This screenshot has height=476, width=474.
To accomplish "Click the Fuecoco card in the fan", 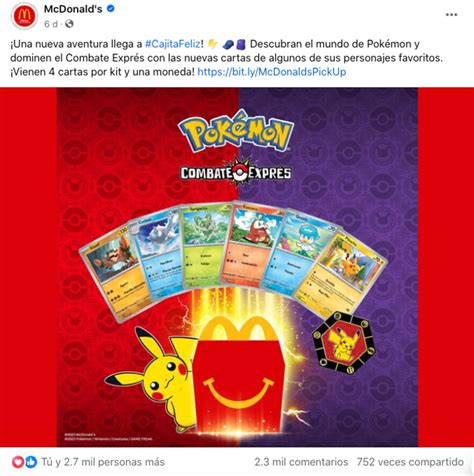I will [253, 243].
